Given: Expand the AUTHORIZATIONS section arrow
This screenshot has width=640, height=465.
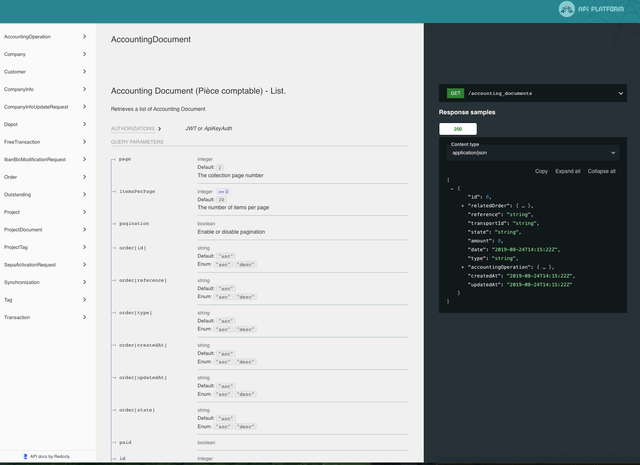Looking at the screenshot, I should 159,129.
